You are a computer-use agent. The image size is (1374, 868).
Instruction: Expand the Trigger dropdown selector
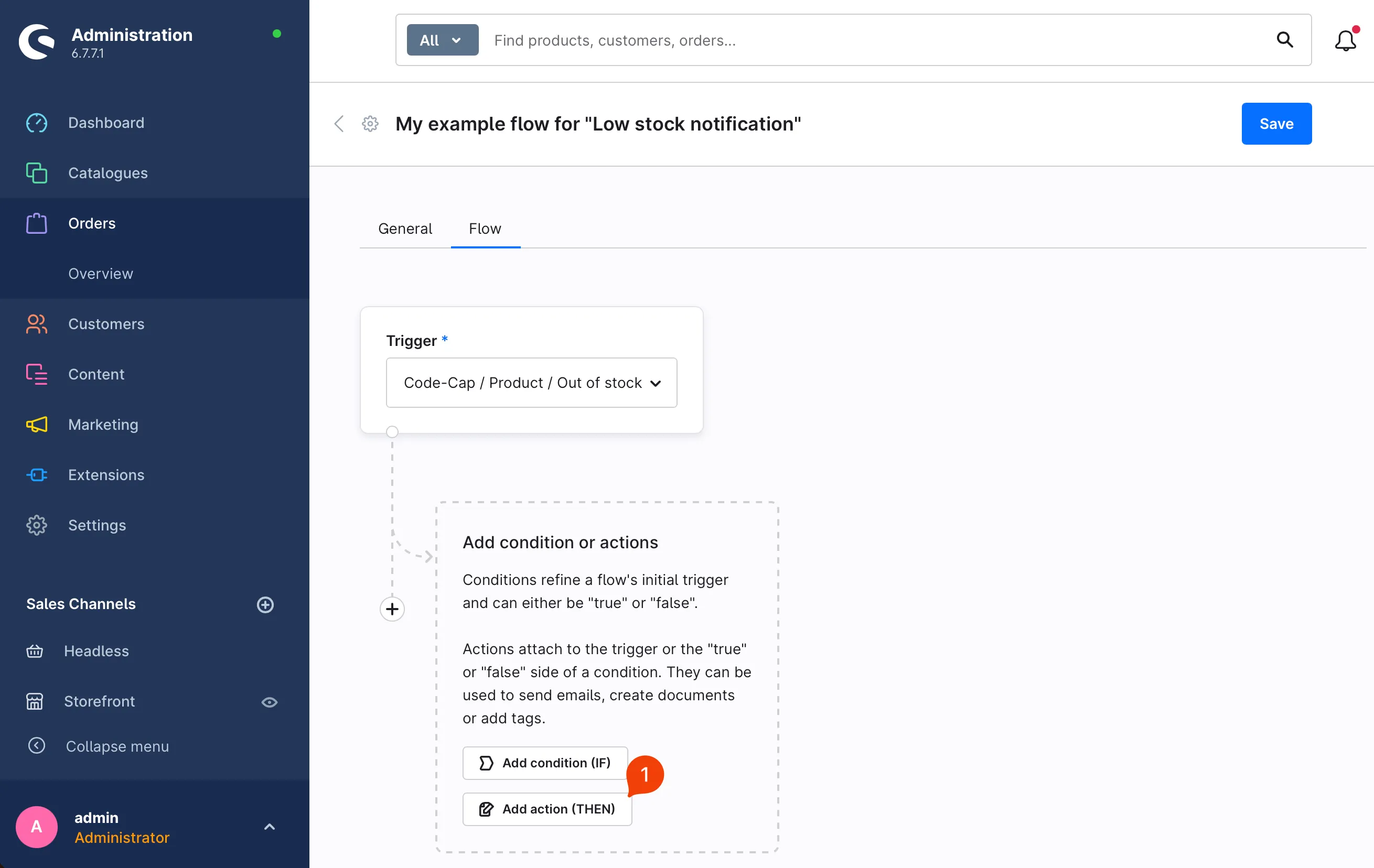[531, 383]
